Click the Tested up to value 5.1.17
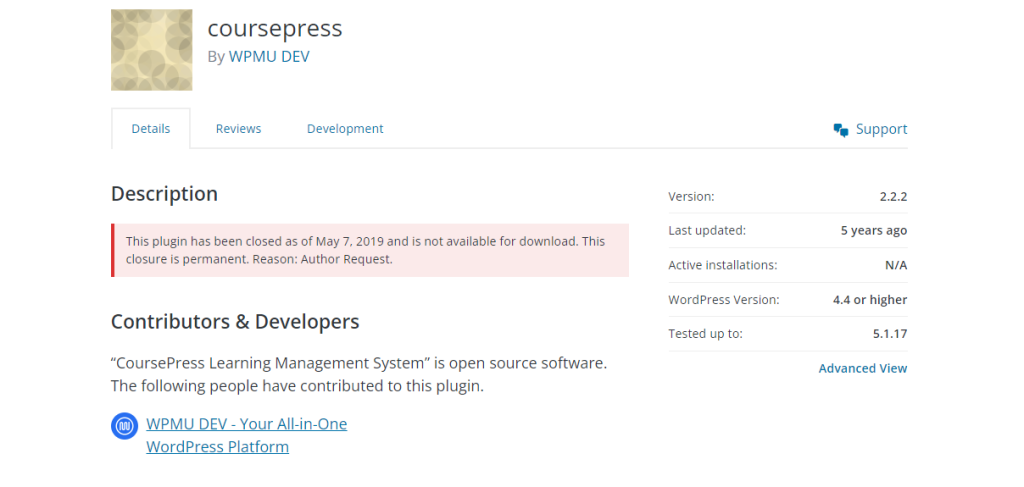The width and height of the screenshot is (1024, 487). coord(890,334)
